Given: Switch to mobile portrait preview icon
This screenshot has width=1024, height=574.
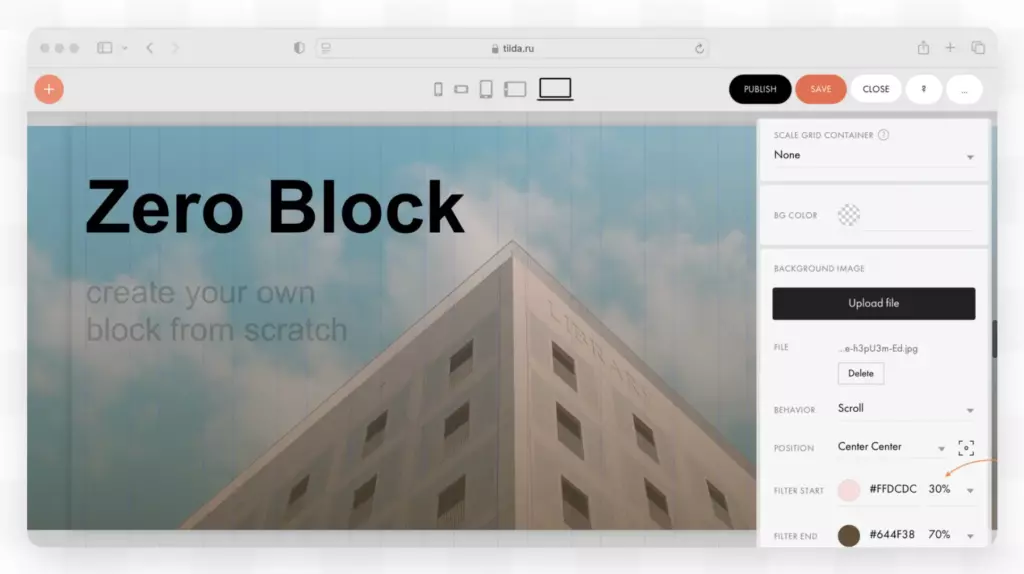Looking at the screenshot, I should (x=438, y=89).
